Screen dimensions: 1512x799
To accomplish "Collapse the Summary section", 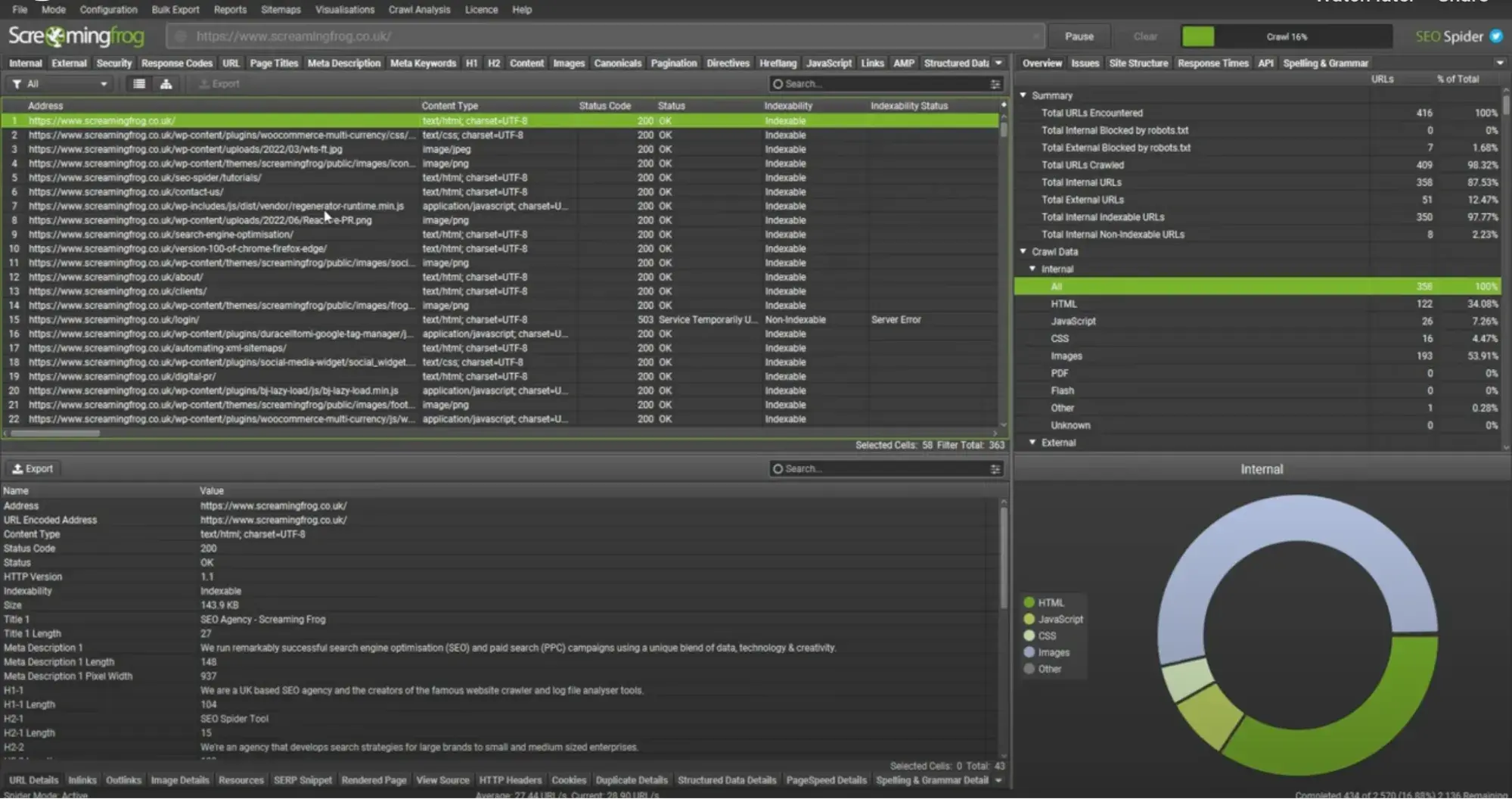I will 1023,95.
